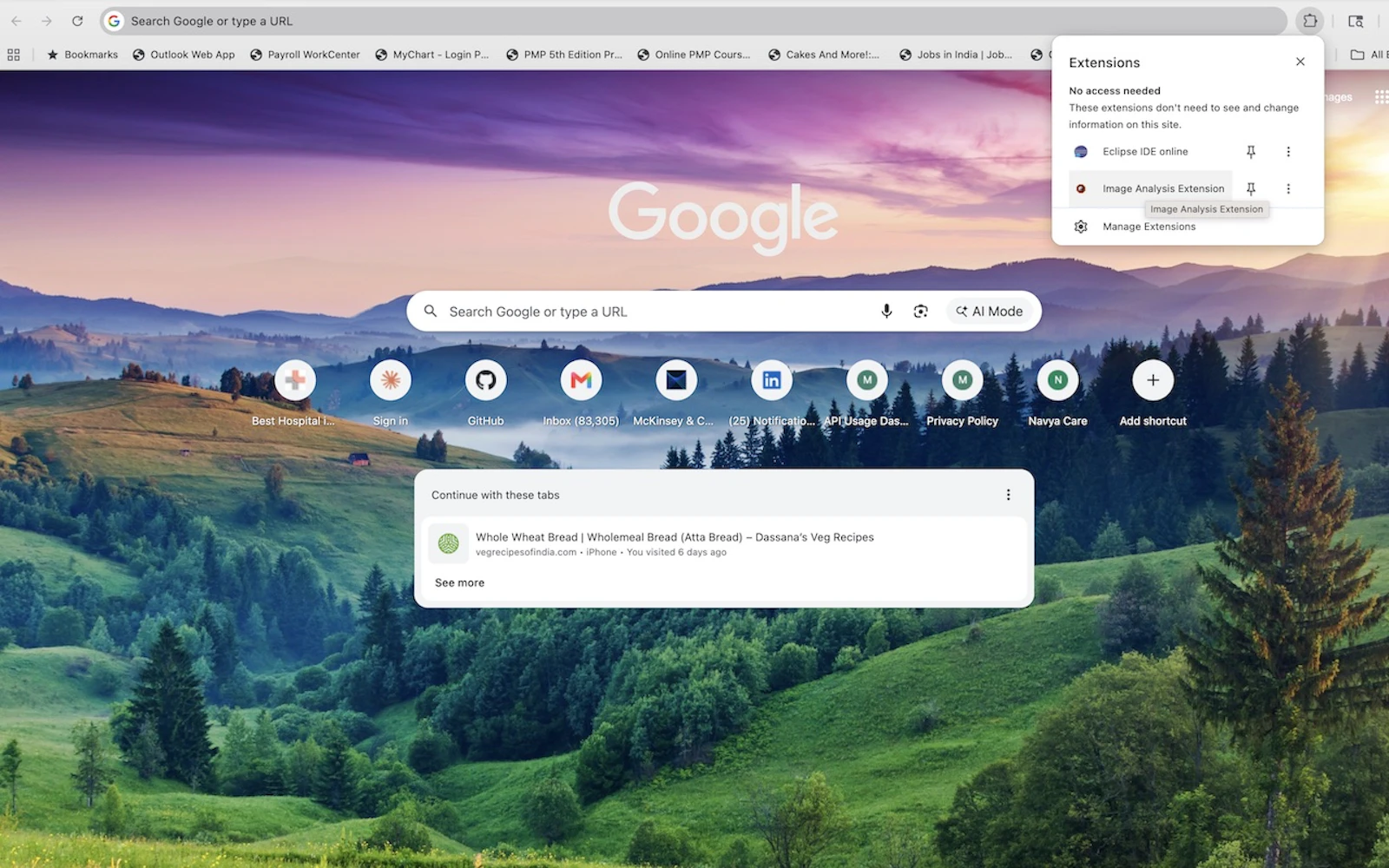Open more options for Eclipse IDE online
The height and width of the screenshot is (868, 1389).
(1288, 152)
